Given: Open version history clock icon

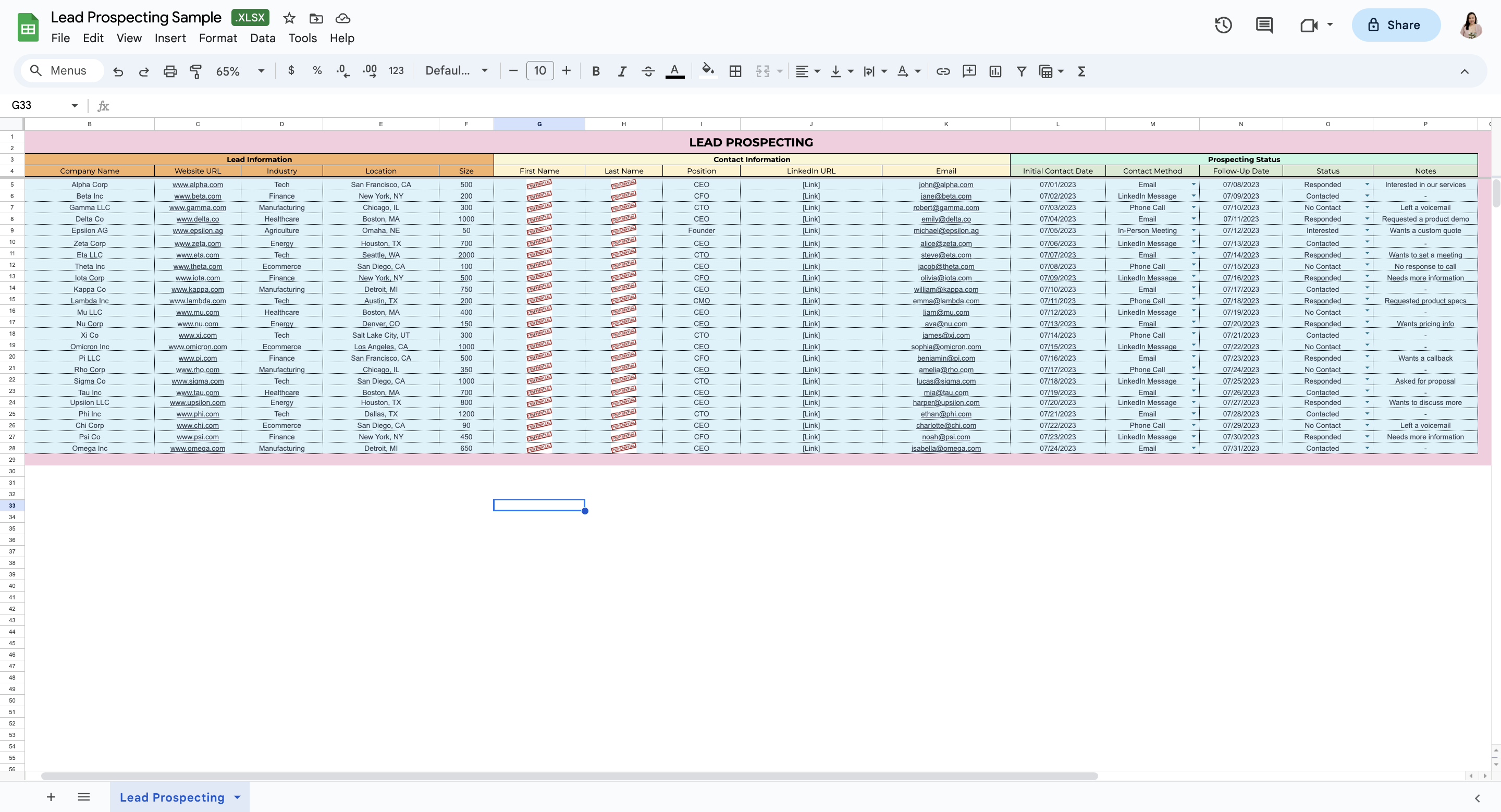Looking at the screenshot, I should (x=1223, y=25).
